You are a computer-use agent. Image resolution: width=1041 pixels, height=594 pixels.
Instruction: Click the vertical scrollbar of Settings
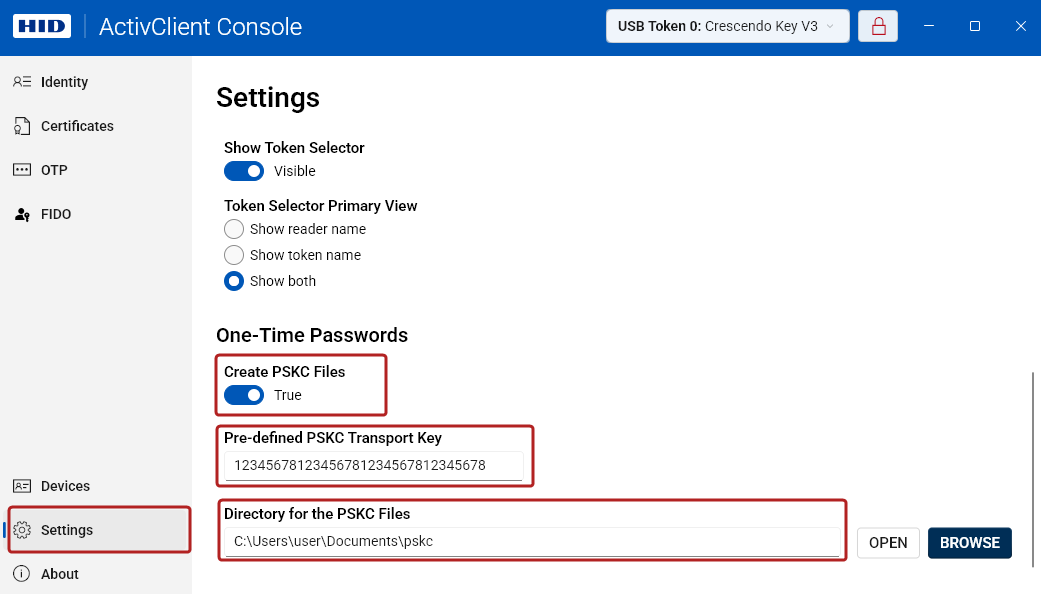click(1032, 470)
